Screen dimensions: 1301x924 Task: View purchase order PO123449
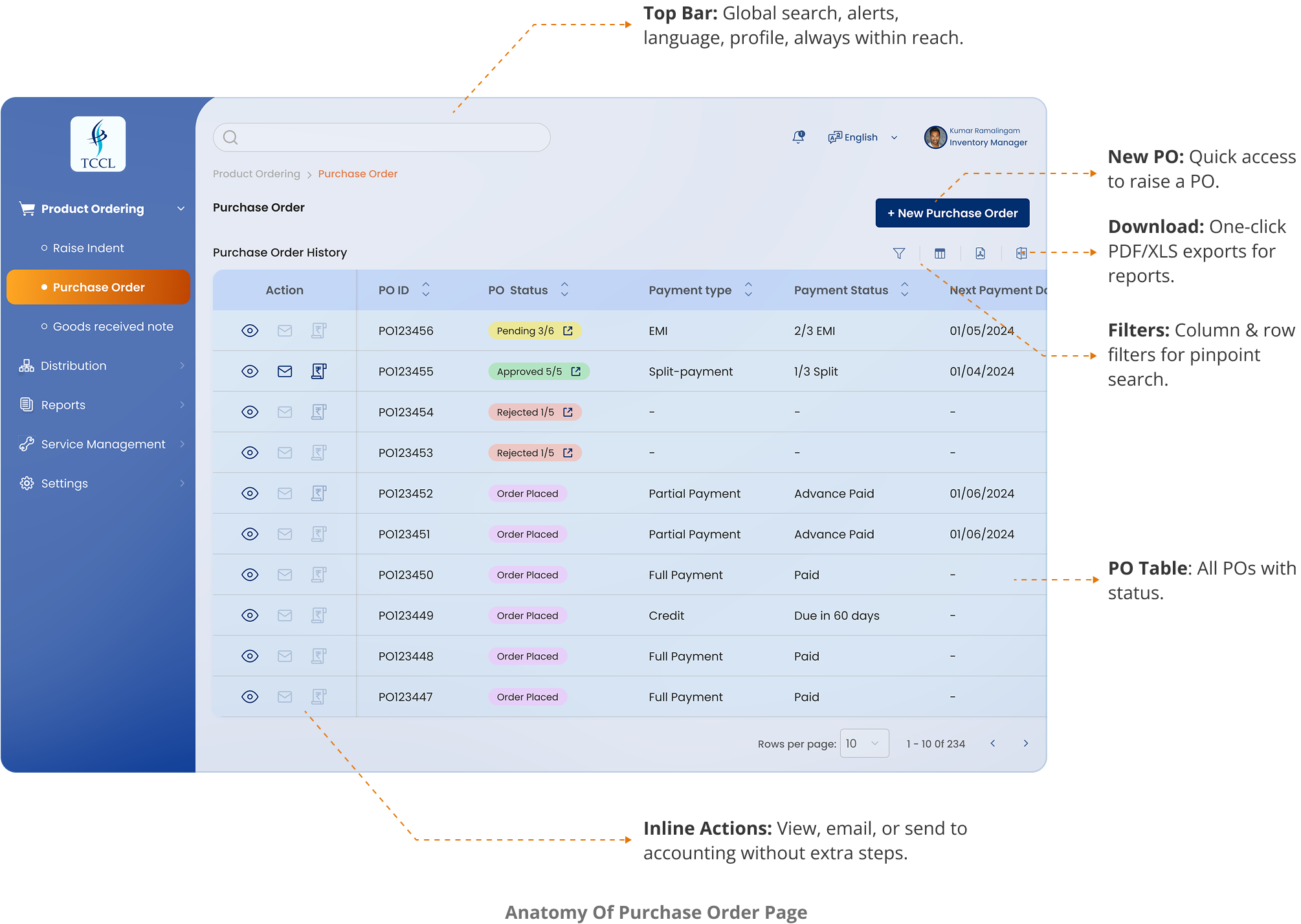(x=250, y=615)
